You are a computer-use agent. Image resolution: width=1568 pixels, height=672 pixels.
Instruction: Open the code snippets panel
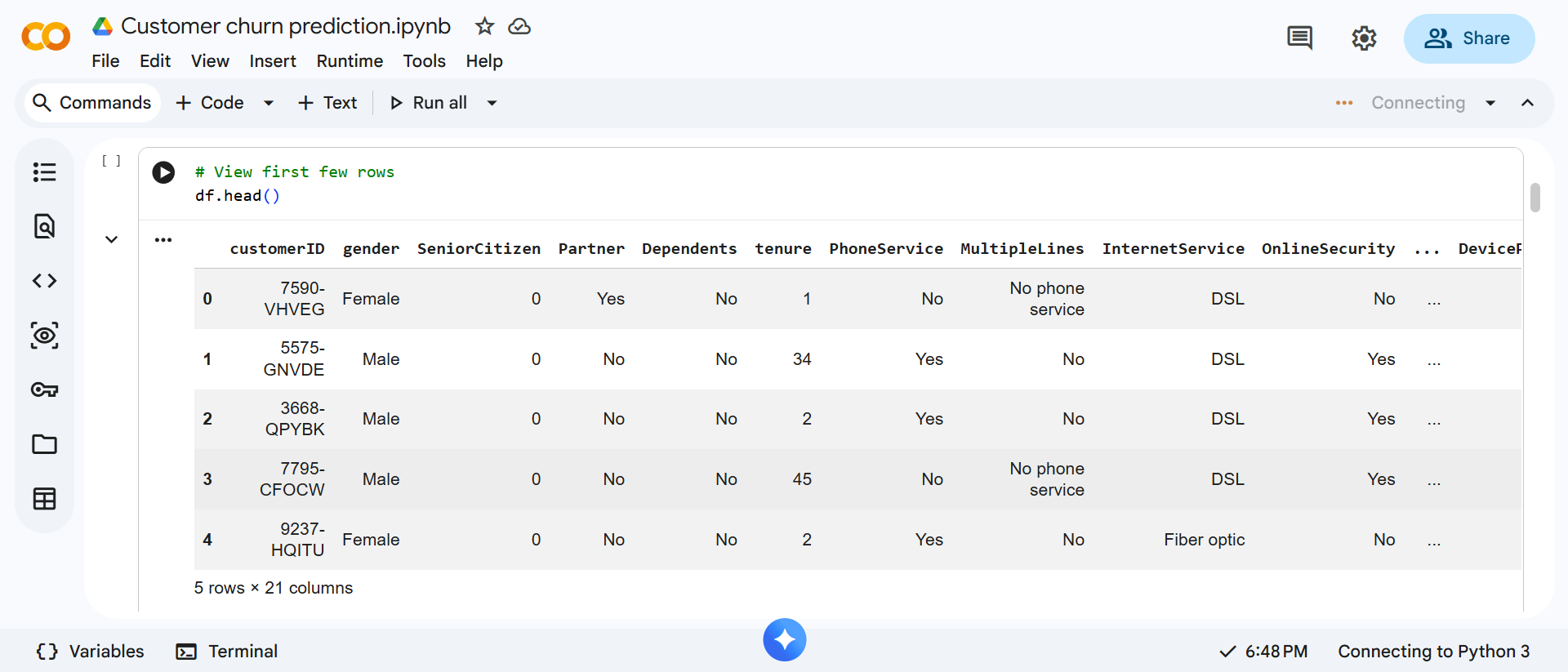pos(44,281)
